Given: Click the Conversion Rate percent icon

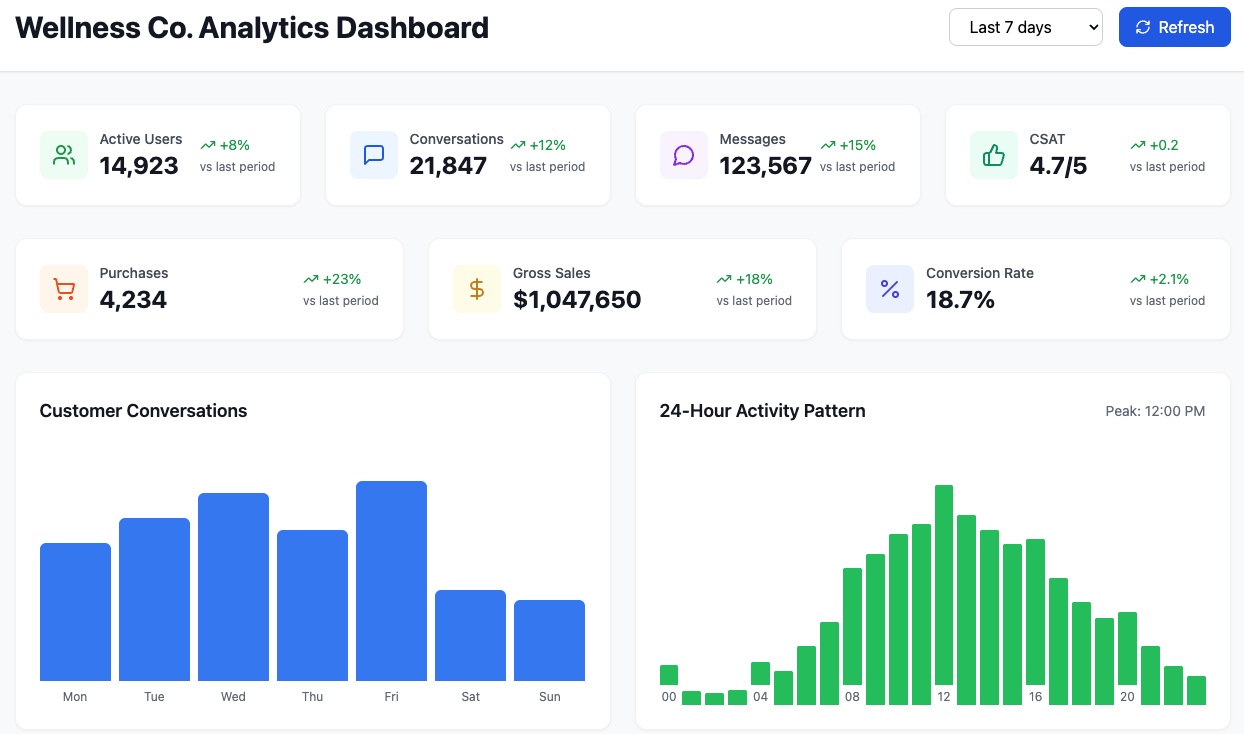Looking at the screenshot, I should 889,288.
